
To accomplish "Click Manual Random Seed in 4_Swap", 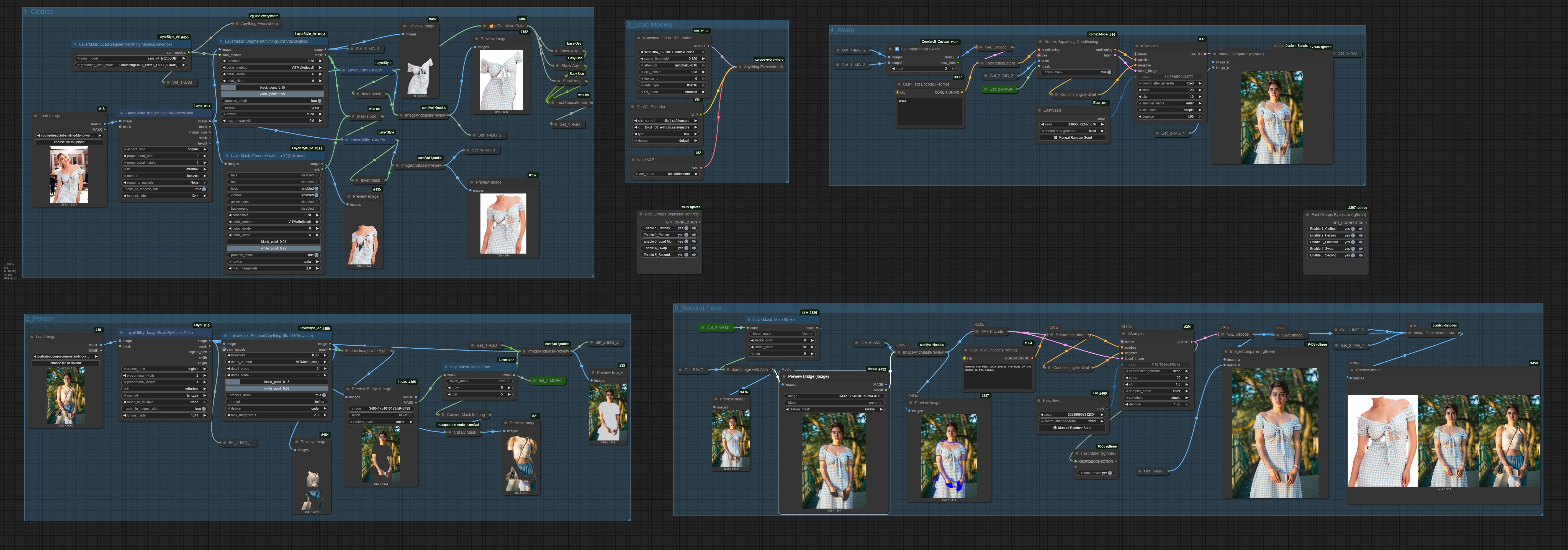I will pyautogui.click(x=1073, y=137).
